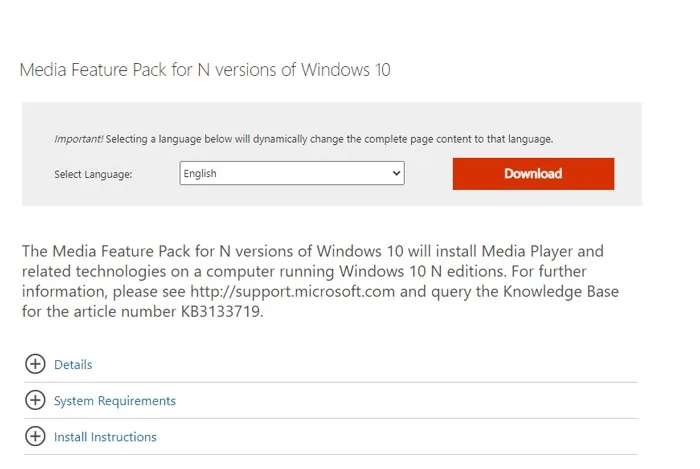Click the plus icon beside Details
Image resolution: width=700 pixels, height=469 pixels.
pos(35,364)
